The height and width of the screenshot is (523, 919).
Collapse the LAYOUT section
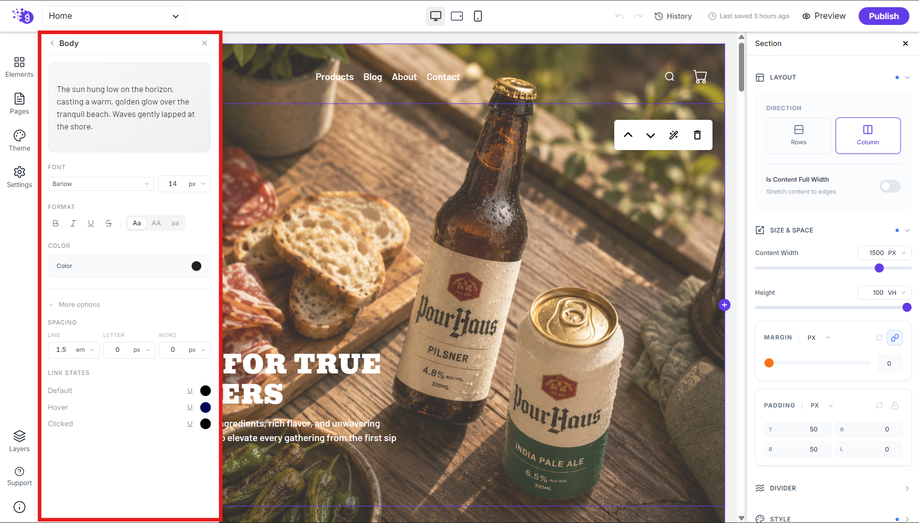coord(907,77)
